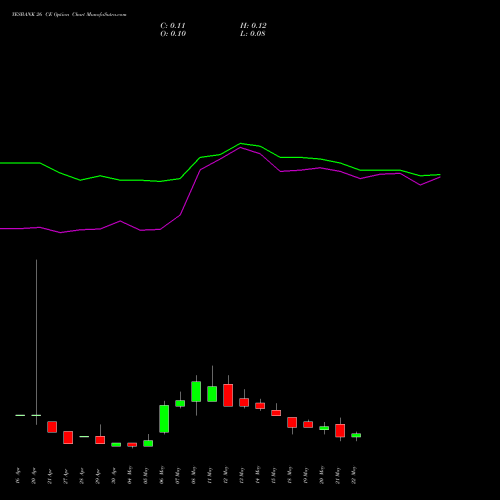Click the '21 Apr' date axis label

(50, 476)
